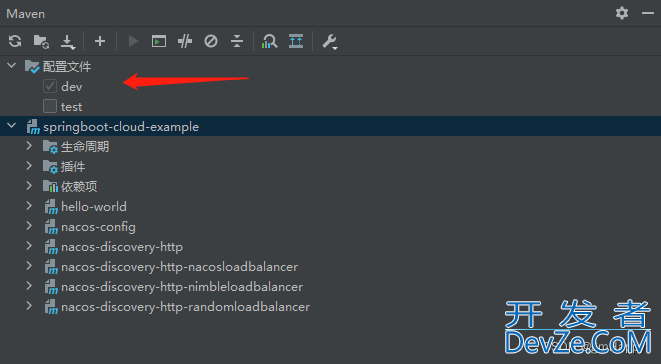Click nacos-discovery-http-randomloadbalancer module icon
Image resolution: width=661 pixels, height=364 pixels.
coord(51,307)
